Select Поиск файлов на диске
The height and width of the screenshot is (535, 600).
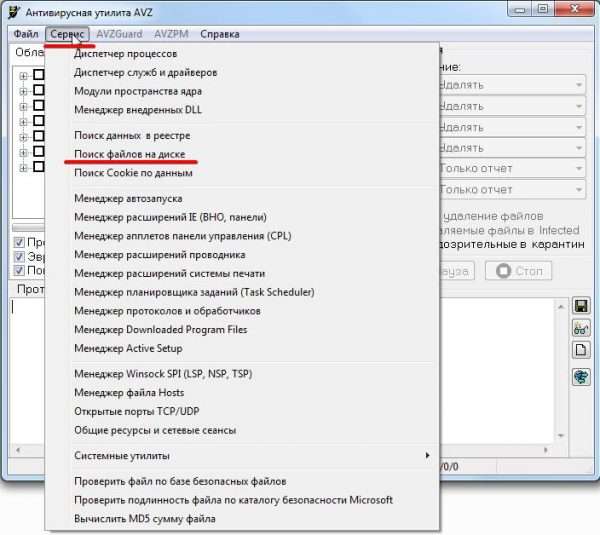[130, 154]
